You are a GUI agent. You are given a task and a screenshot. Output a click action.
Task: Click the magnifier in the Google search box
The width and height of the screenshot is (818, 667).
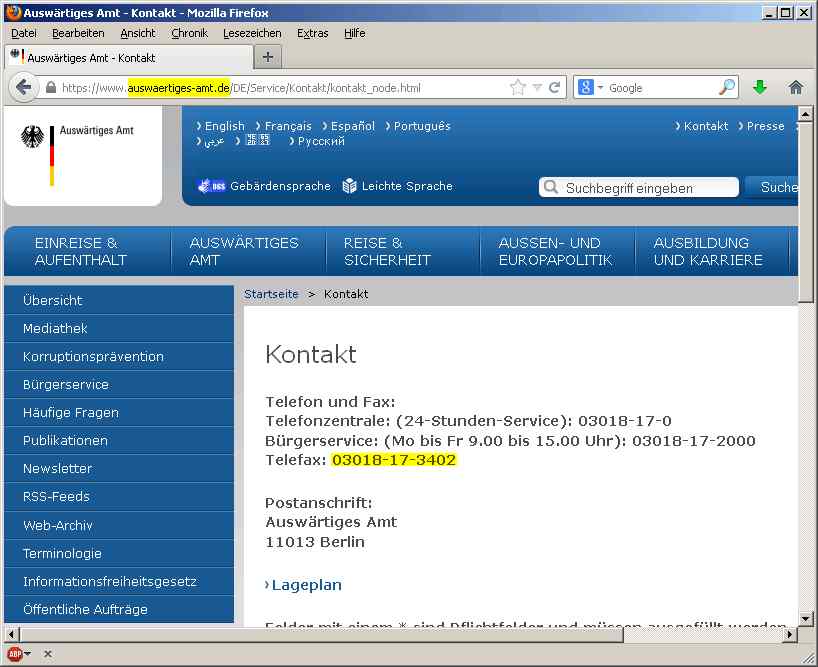pyautogui.click(x=727, y=87)
